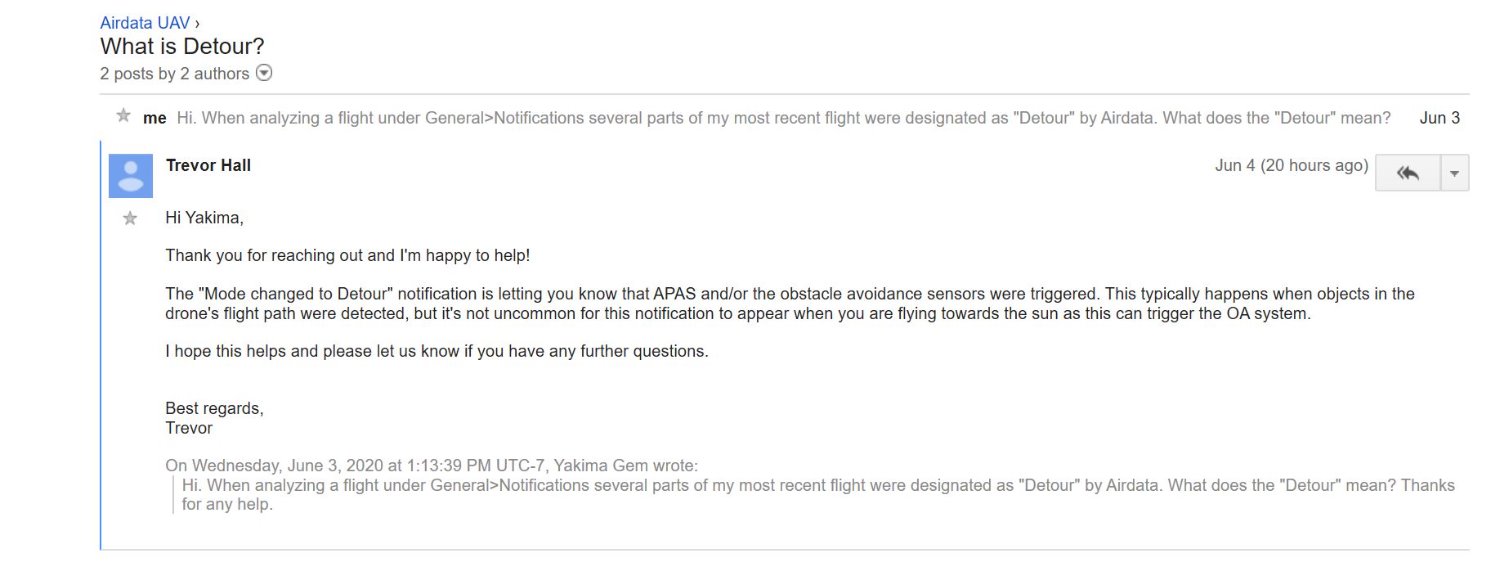
Task: Star the collapsed post from me
Action: (124, 116)
